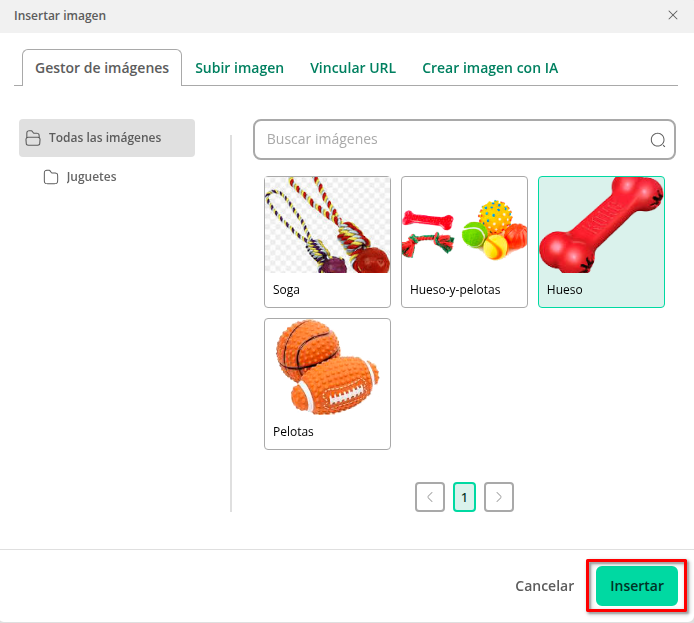Focus the Buscar imágenes search field
694x623 pixels.
(x=464, y=139)
